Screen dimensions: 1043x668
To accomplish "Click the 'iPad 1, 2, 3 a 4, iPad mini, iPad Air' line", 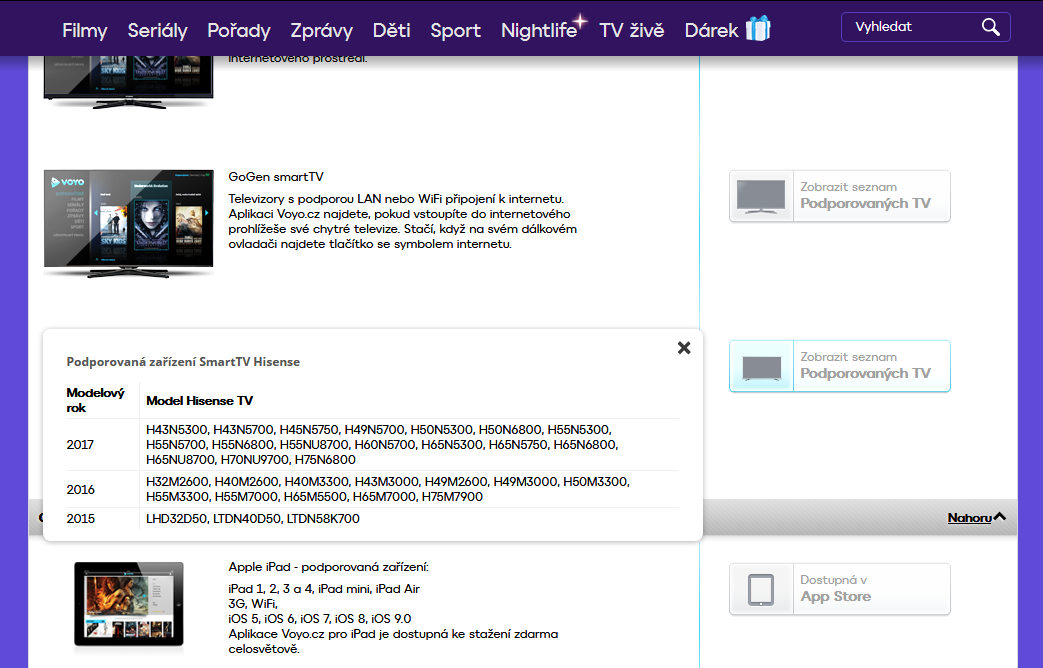I will click(x=324, y=589).
